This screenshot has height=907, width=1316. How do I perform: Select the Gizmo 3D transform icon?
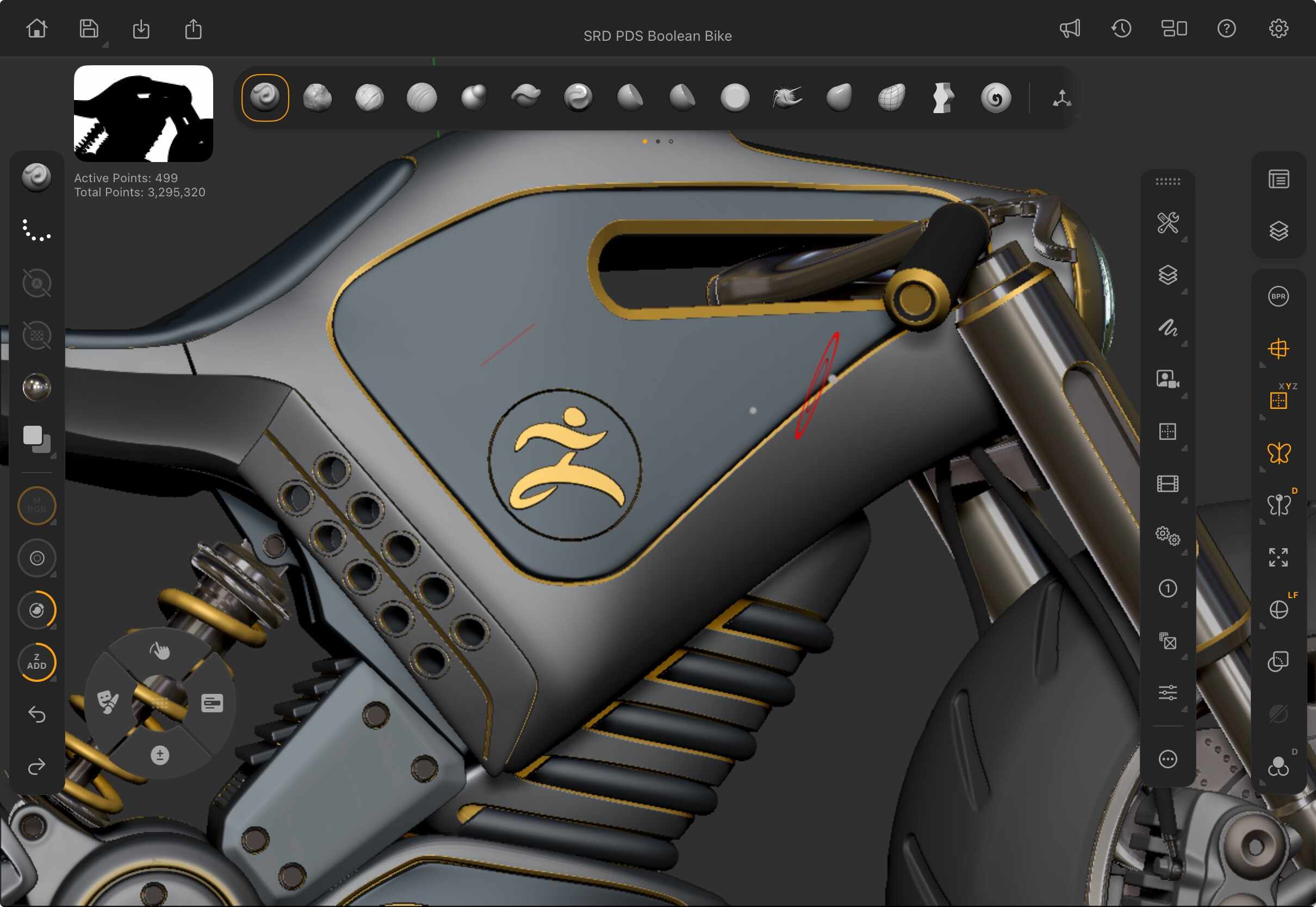tap(1062, 98)
